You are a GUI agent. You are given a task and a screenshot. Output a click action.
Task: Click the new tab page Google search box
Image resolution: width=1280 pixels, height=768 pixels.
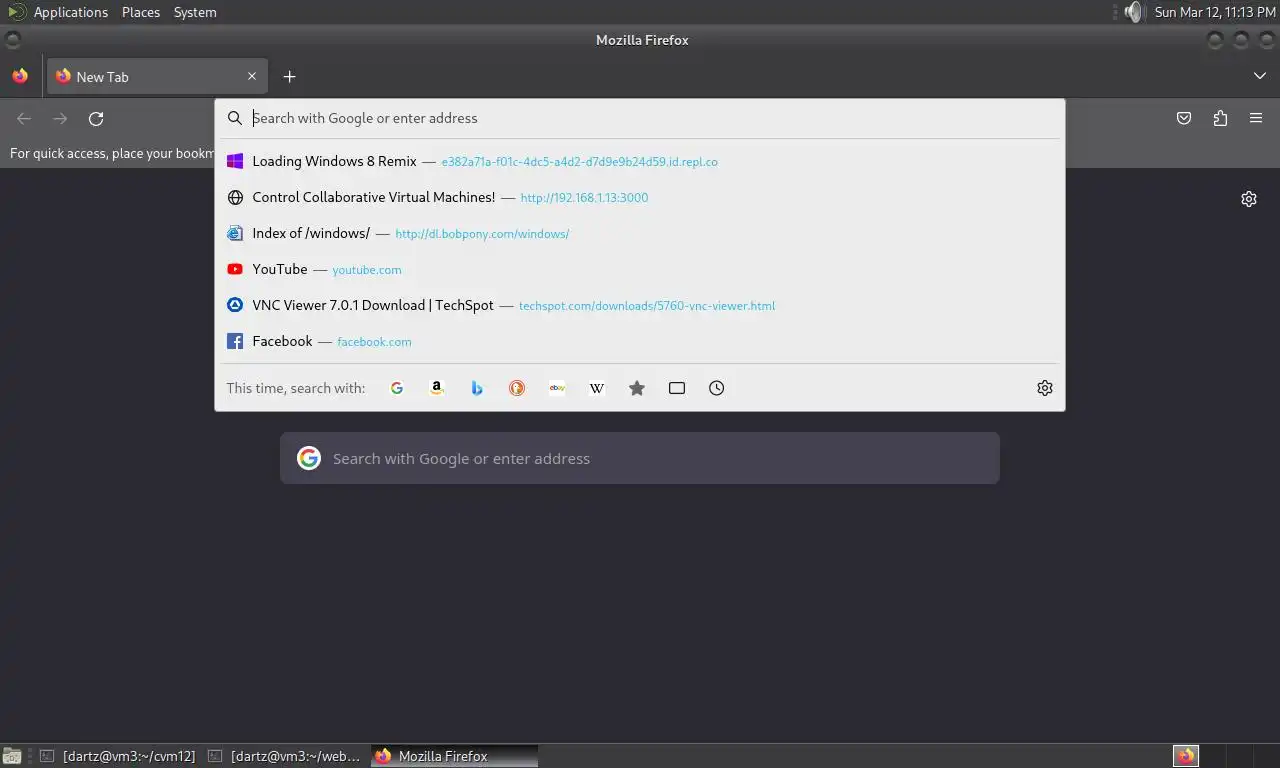640,458
